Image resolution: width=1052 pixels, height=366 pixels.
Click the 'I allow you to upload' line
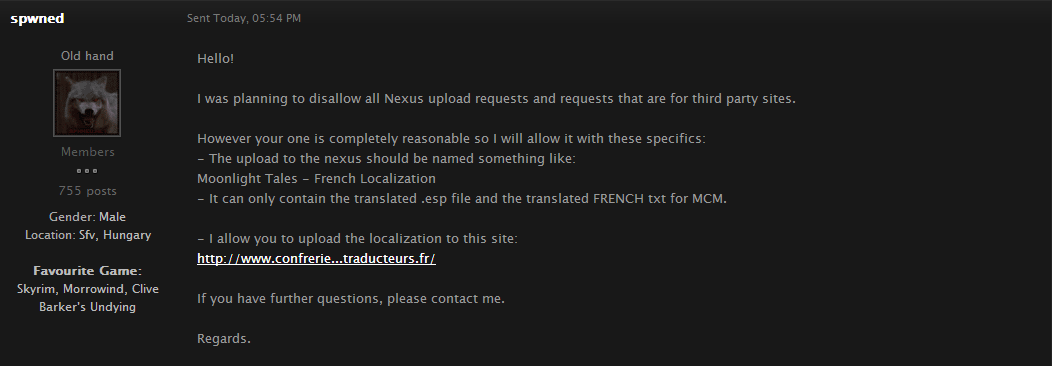click(x=357, y=239)
